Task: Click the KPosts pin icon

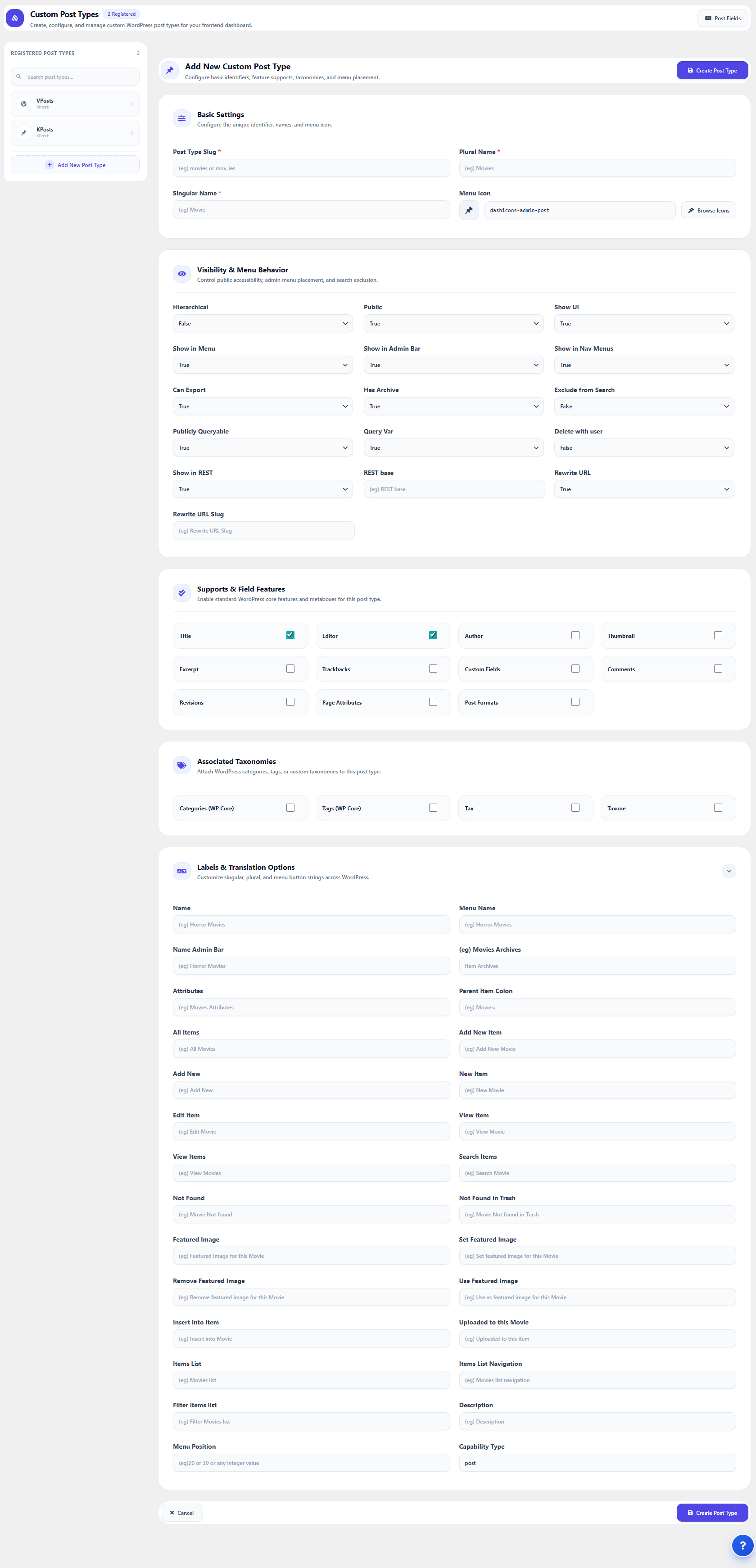Action: [x=24, y=133]
